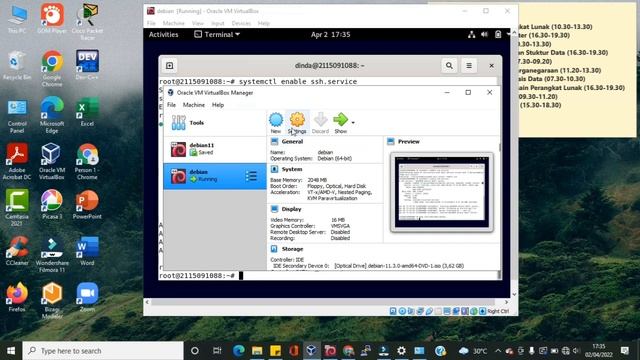Click the Storage section header
The width and height of the screenshot is (640, 360).
click(x=292, y=249)
